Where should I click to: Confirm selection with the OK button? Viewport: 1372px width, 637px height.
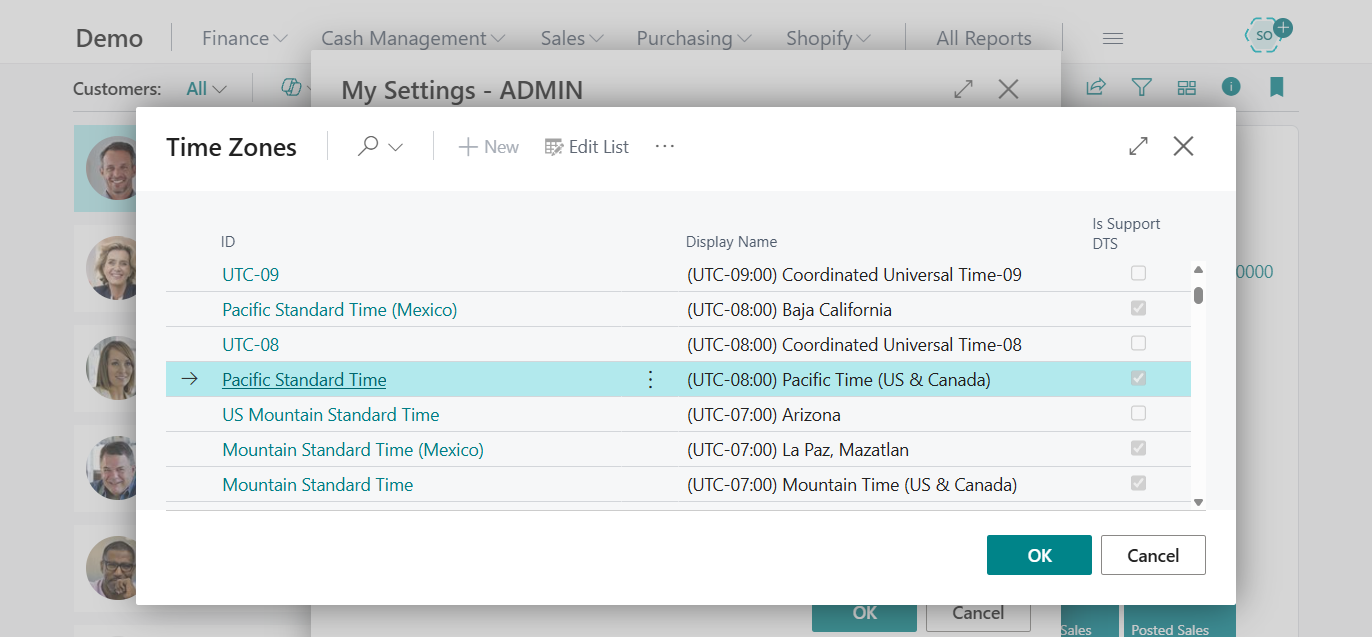click(x=1039, y=555)
